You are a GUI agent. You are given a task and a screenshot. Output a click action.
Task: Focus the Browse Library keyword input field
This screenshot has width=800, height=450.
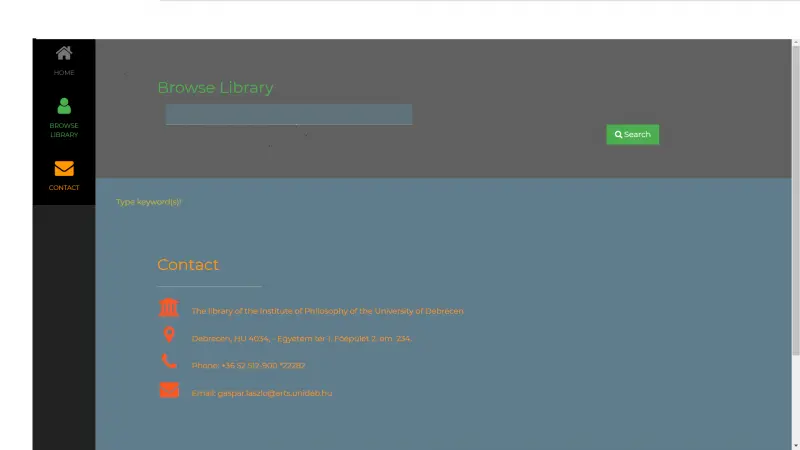coord(288,114)
